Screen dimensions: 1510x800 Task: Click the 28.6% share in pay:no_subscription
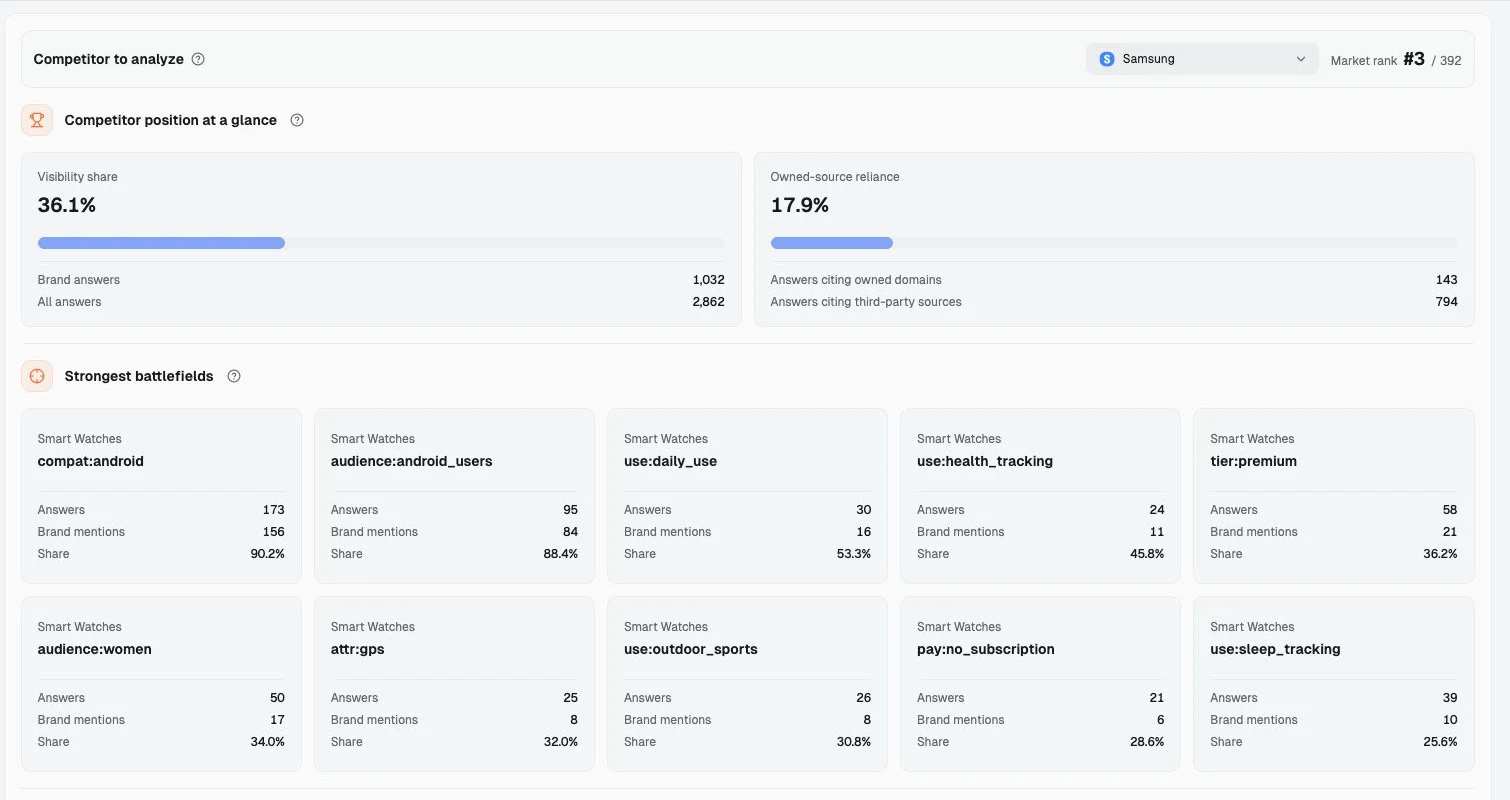click(x=1146, y=742)
